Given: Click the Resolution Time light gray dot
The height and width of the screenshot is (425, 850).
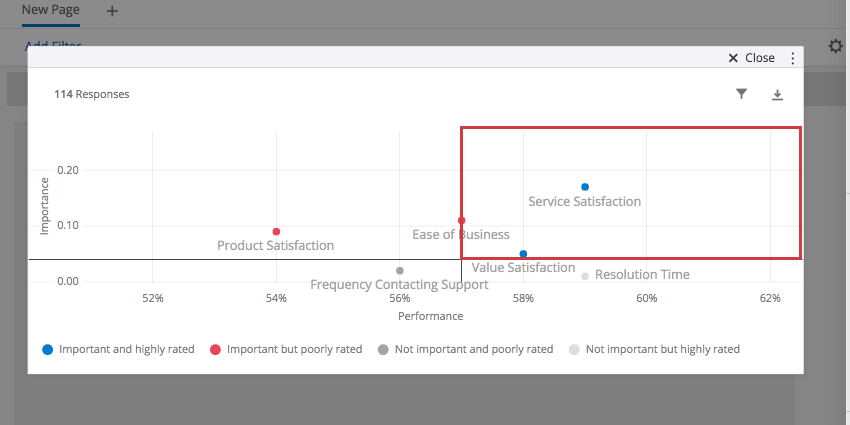Looking at the screenshot, I should click(x=585, y=276).
